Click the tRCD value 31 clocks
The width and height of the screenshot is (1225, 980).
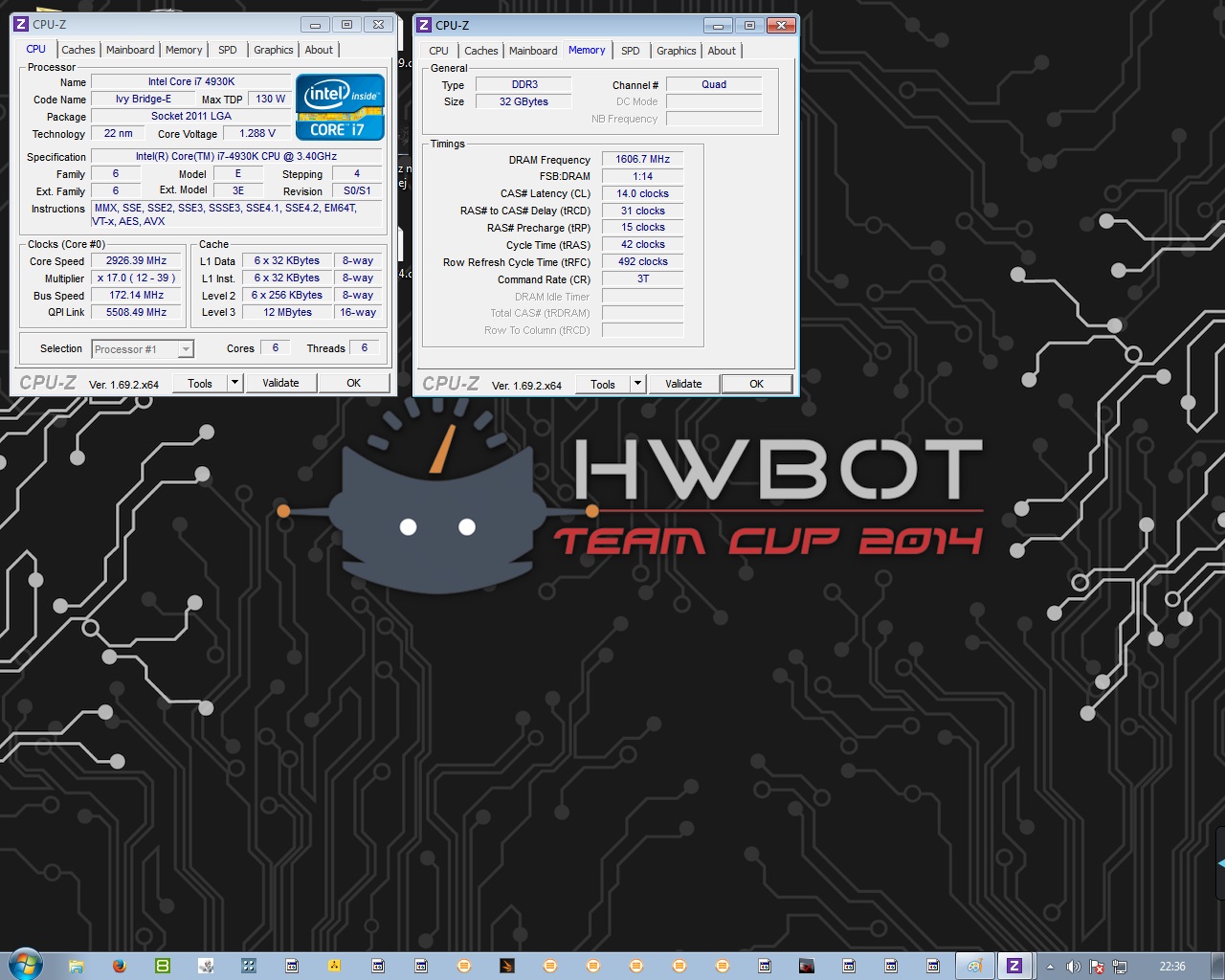pos(642,212)
